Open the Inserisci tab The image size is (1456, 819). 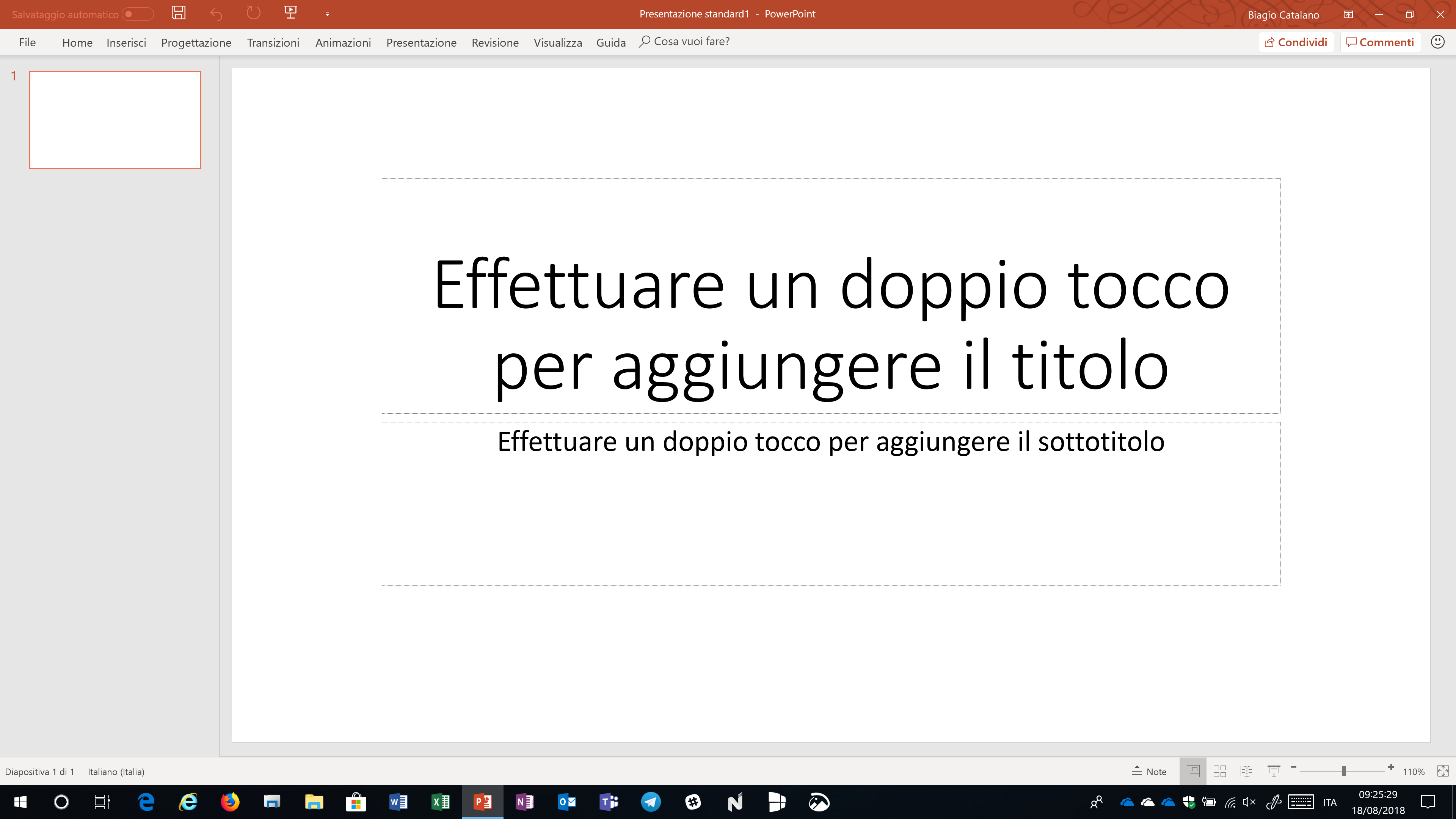[x=126, y=42]
